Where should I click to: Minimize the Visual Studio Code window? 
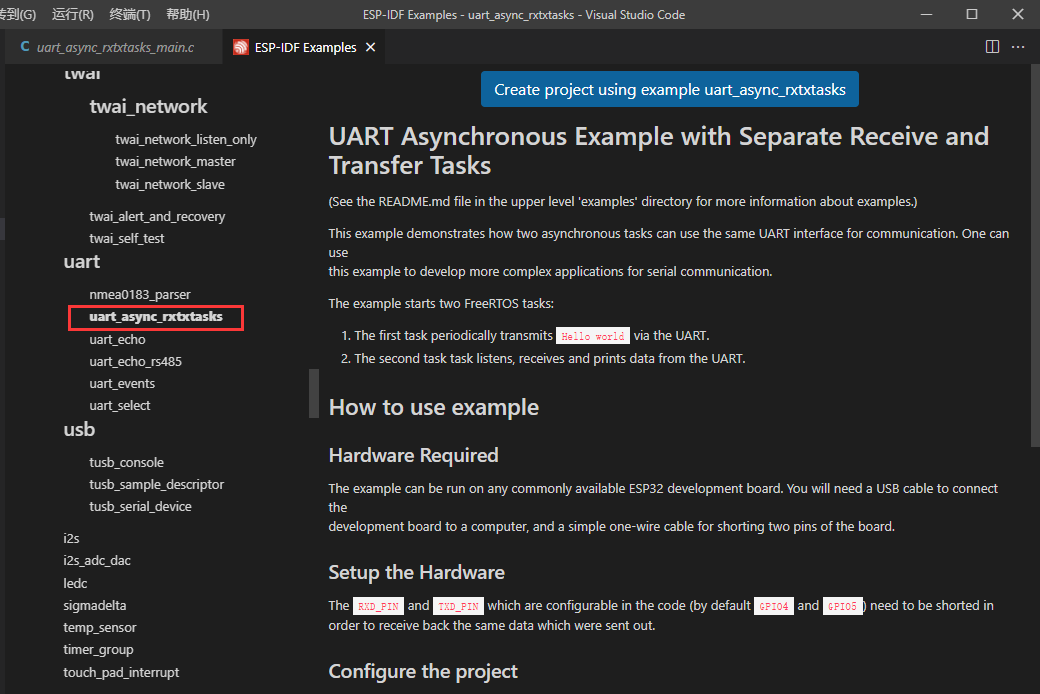tap(927, 15)
